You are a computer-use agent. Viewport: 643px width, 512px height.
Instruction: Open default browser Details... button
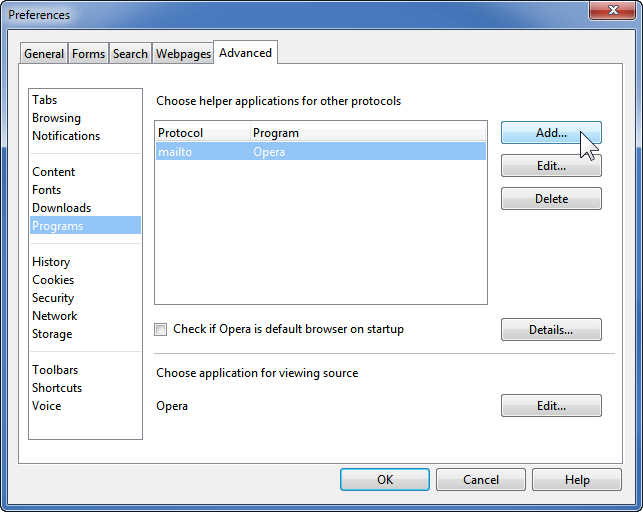(551, 330)
